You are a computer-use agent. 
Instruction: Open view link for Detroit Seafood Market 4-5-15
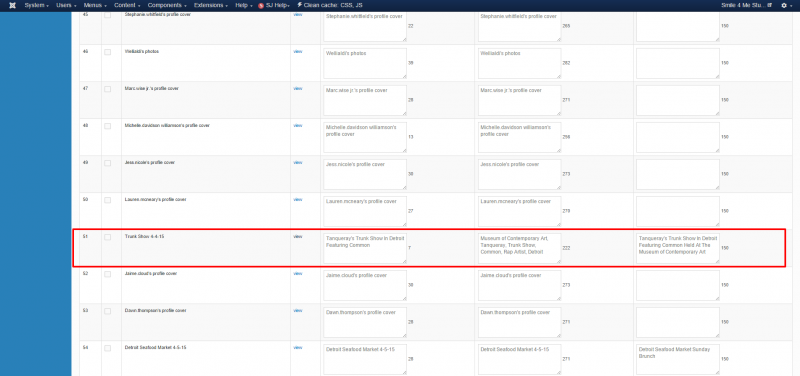point(297,347)
